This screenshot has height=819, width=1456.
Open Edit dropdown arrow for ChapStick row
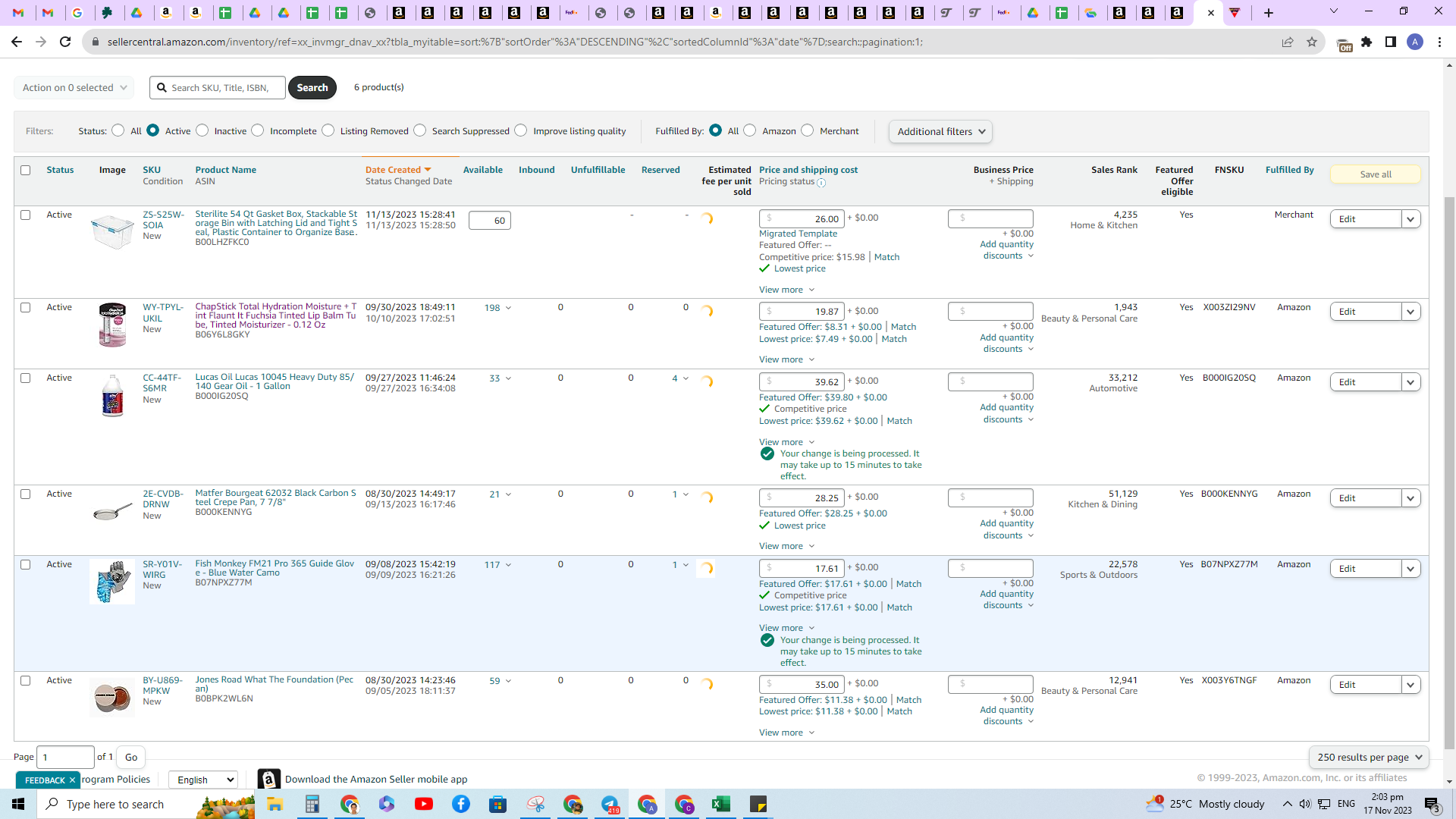tap(1410, 312)
